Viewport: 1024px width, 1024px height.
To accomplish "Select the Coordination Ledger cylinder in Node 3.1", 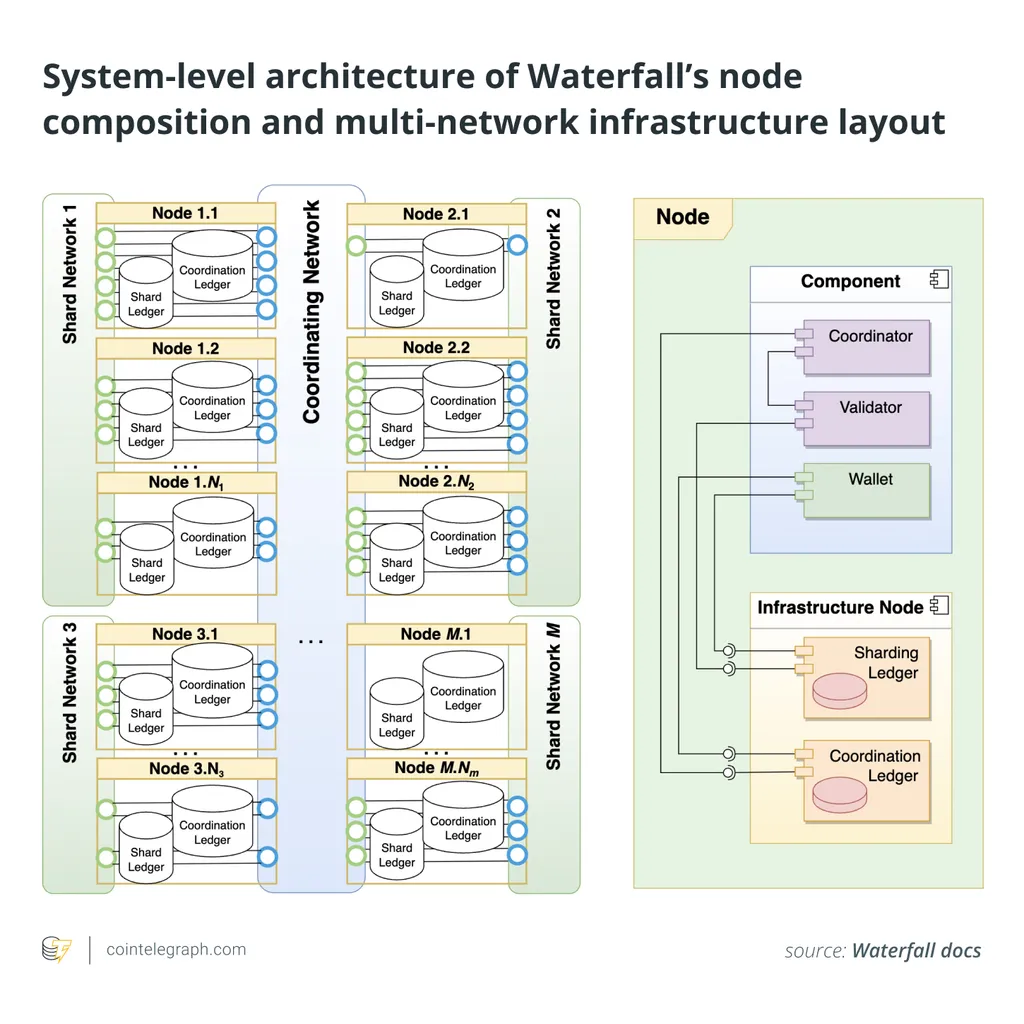I will click(212, 681).
